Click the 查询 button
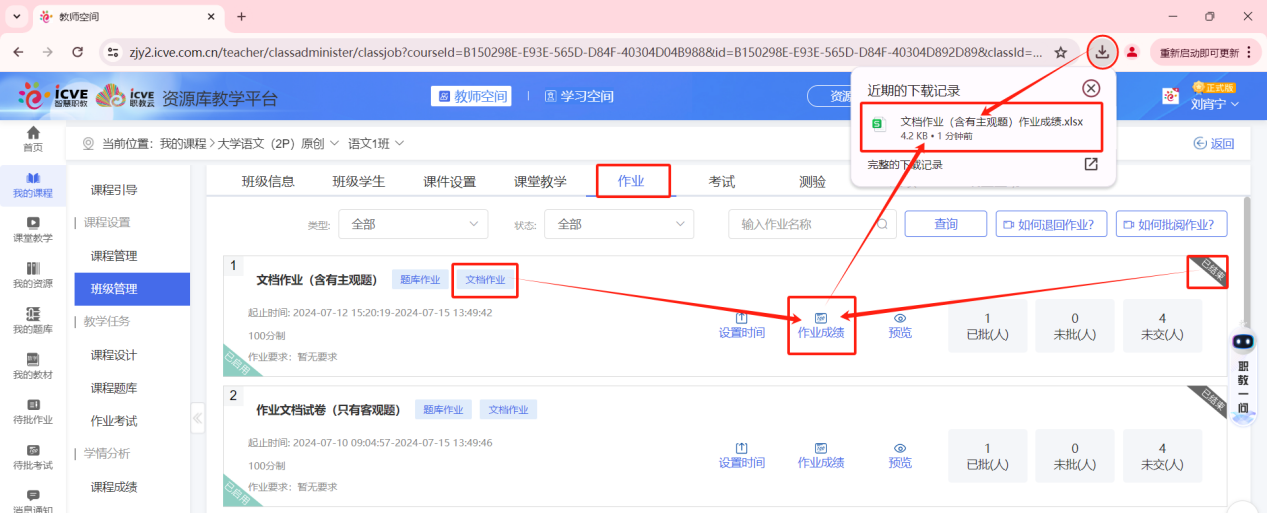This screenshot has width=1267, height=513. (946, 224)
